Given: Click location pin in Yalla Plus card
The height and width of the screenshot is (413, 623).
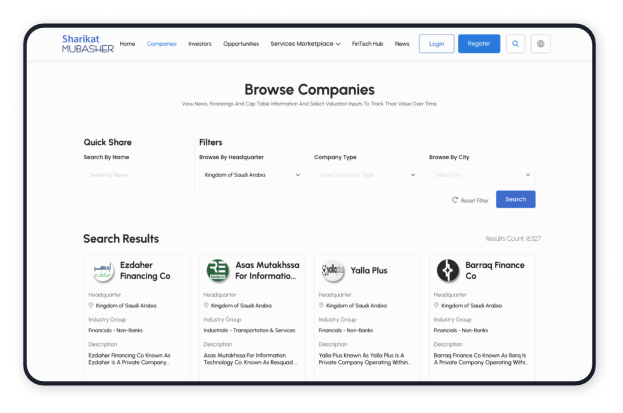Looking at the screenshot, I should coord(321,305).
